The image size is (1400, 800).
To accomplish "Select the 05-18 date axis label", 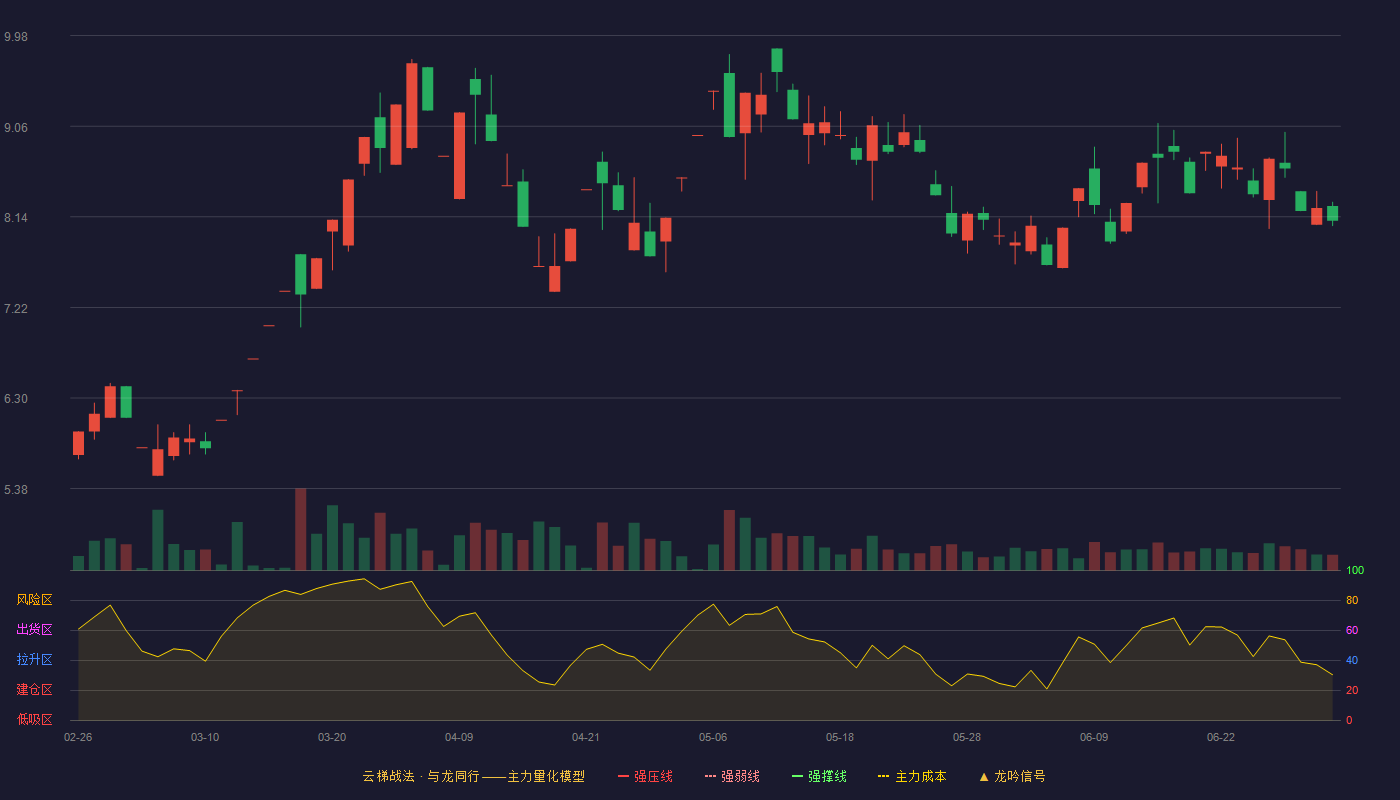I will pos(840,737).
